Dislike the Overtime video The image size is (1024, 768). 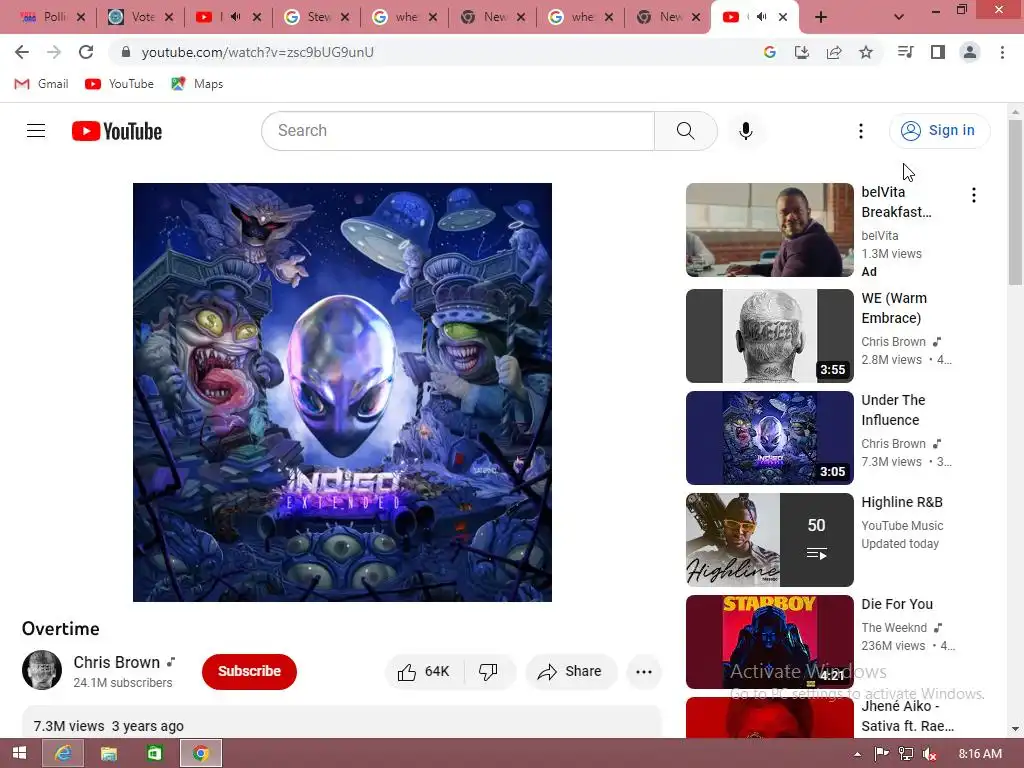click(x=488, y=671)
